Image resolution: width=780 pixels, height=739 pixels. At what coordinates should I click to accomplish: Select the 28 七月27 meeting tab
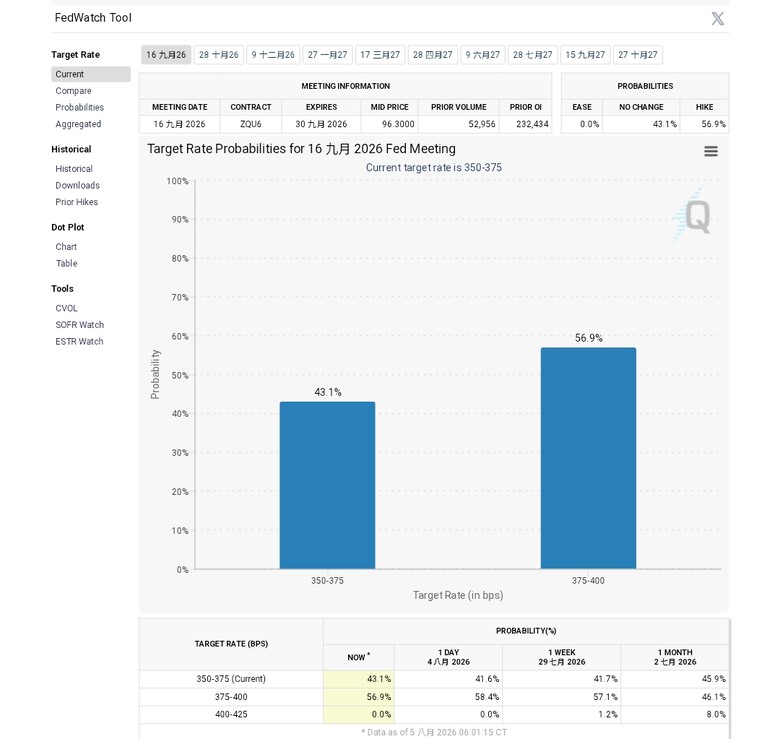pos(533,55)
